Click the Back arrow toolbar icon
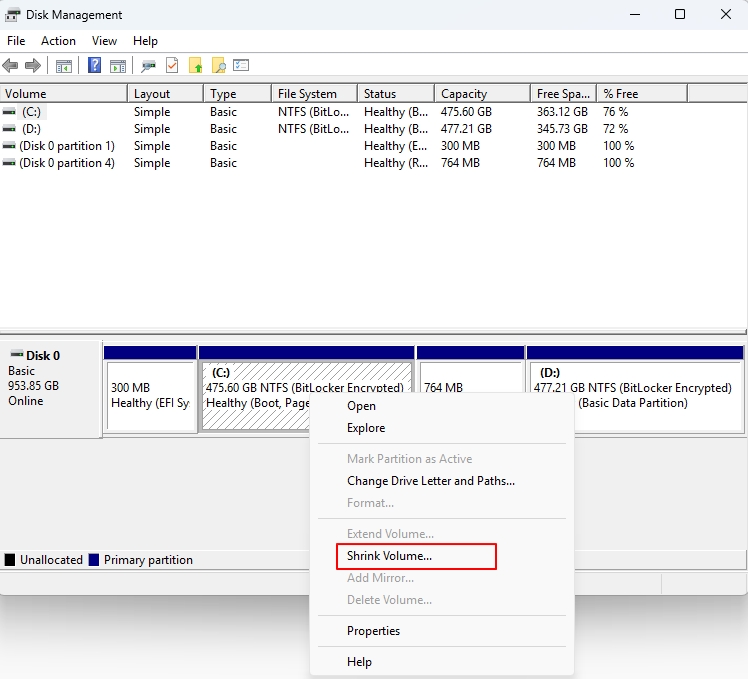Image resolution: width=748 pixels, height=679 pixels. point(11,66)
